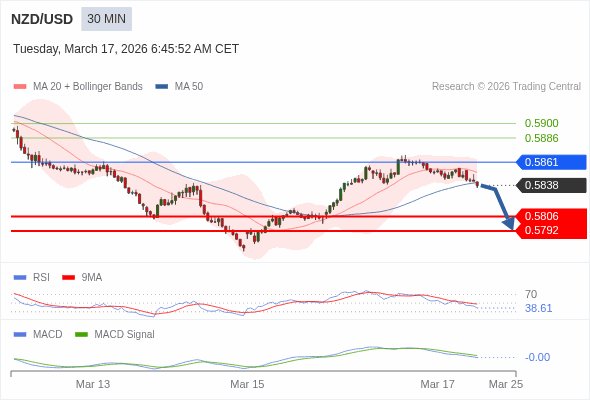The image size is (590, 400).
Task: Click the MA 50 legend label
Action: click(189, 87)
